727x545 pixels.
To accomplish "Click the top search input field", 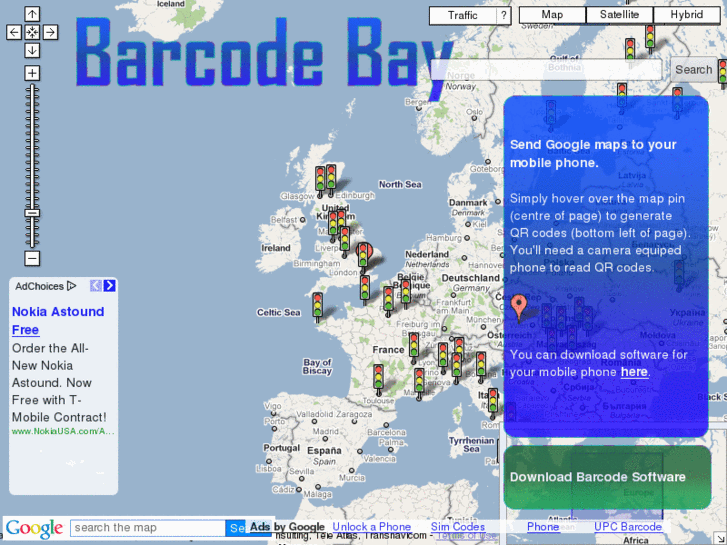I will [x=546, y=70].
